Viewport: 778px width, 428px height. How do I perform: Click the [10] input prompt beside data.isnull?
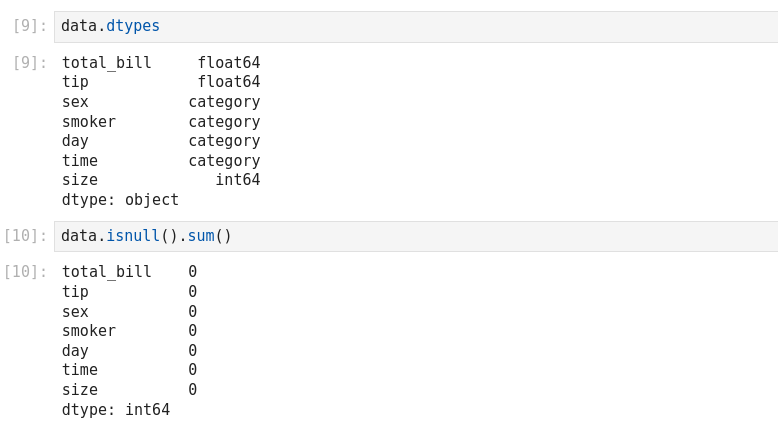point(25,237)
